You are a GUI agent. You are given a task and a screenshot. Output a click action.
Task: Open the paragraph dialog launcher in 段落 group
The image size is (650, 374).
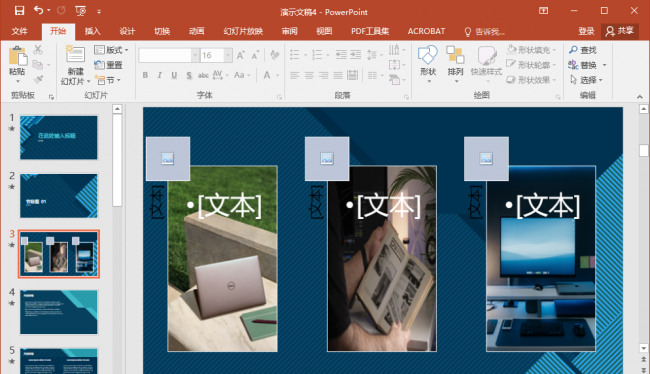pyautogui.click(x=406, y=97)
